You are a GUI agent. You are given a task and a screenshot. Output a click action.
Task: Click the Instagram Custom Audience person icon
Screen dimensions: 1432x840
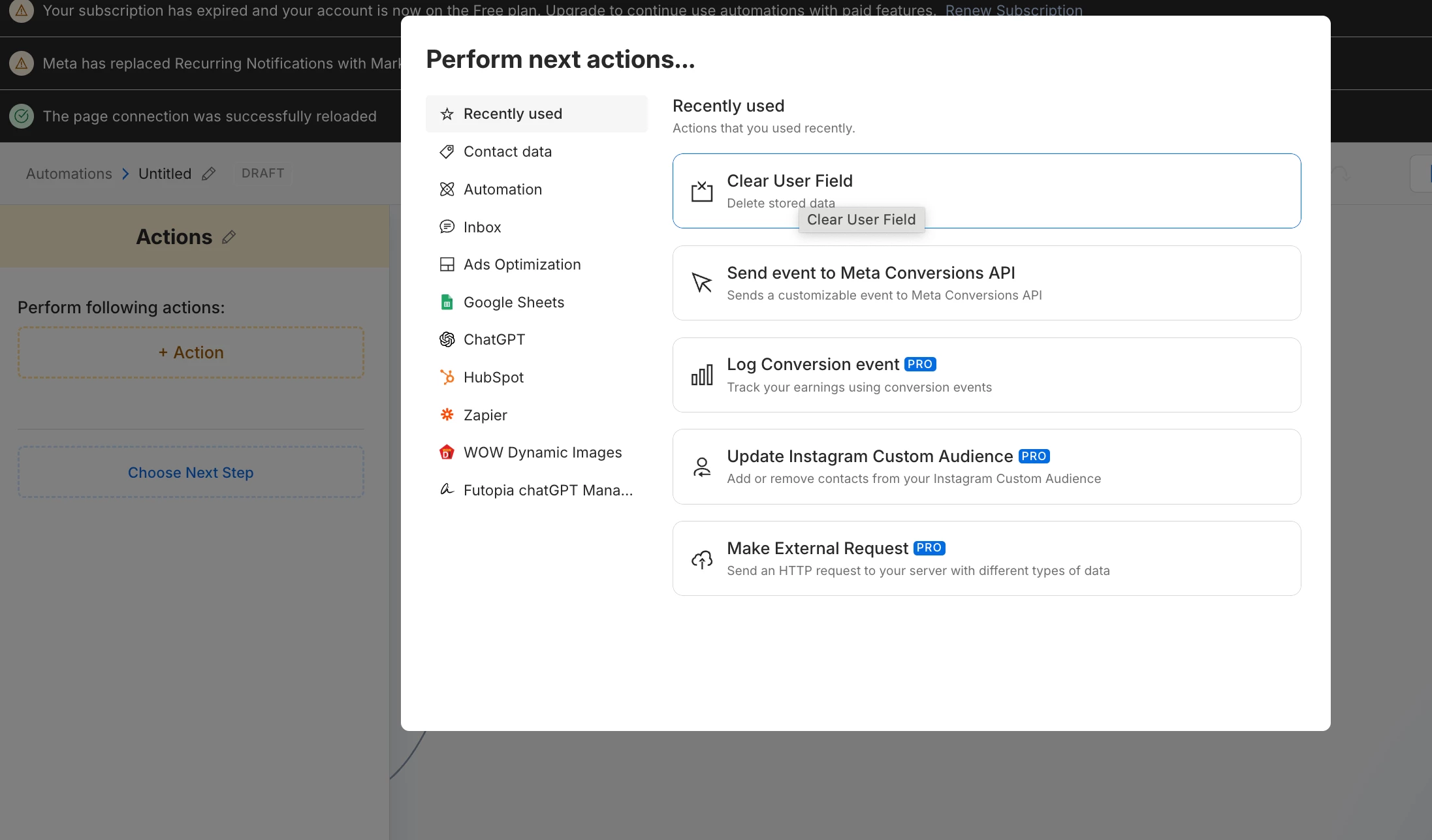[x=702, y=467]
